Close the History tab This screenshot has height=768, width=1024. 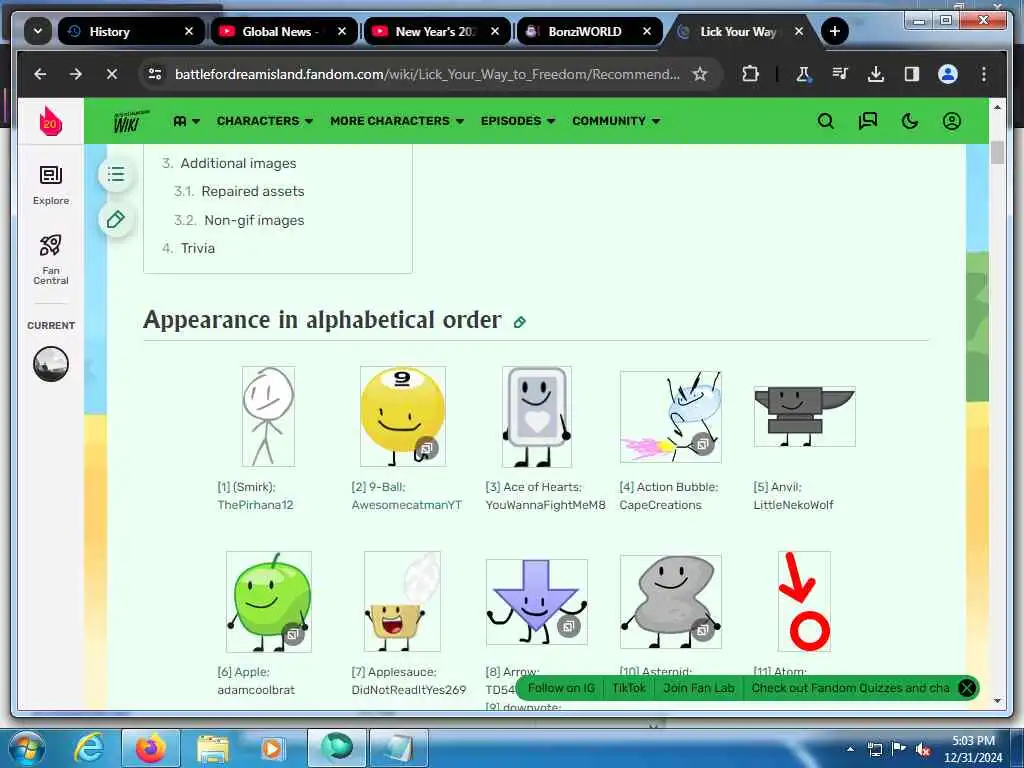pos(189,31)
